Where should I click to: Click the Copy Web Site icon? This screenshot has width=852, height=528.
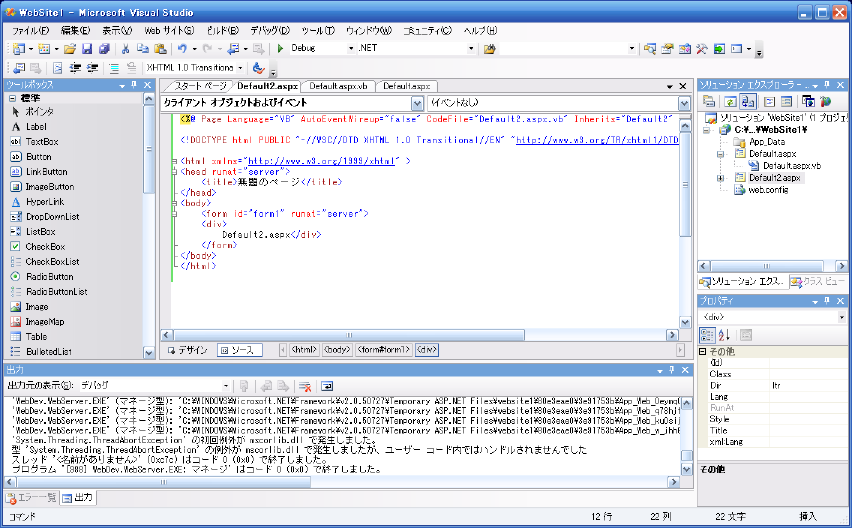point(808,102)
